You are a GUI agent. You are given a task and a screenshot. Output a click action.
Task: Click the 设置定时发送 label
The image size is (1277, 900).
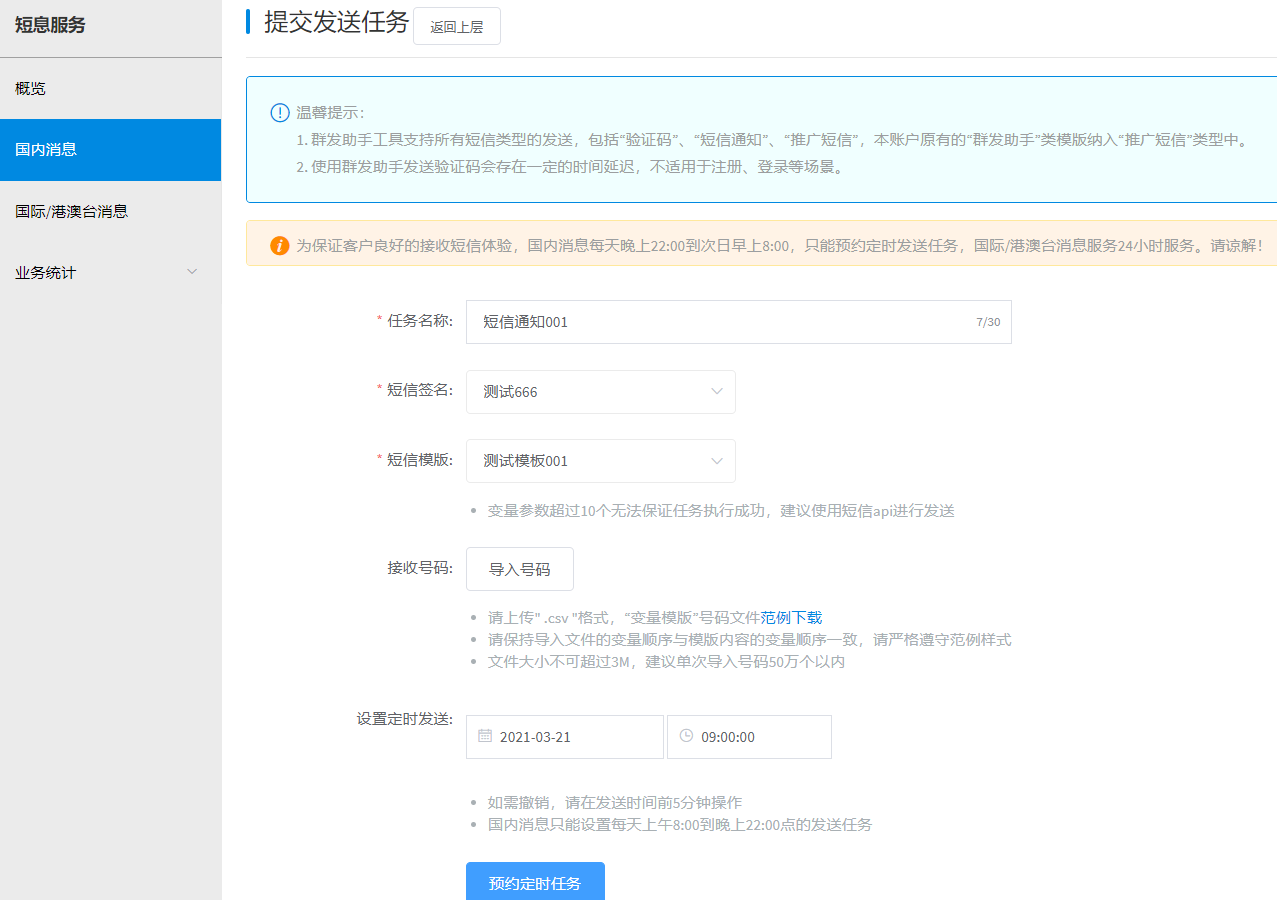405,719
